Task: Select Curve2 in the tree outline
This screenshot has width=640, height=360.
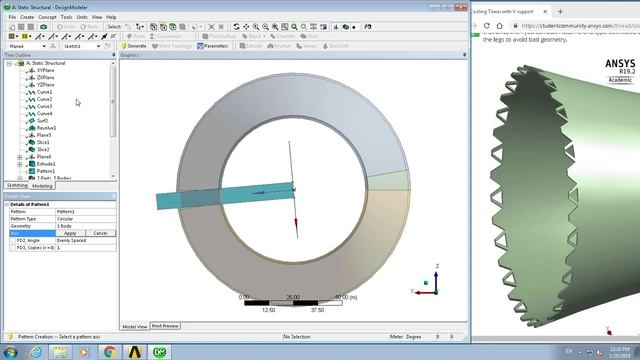Action: (x=44, y=99)
